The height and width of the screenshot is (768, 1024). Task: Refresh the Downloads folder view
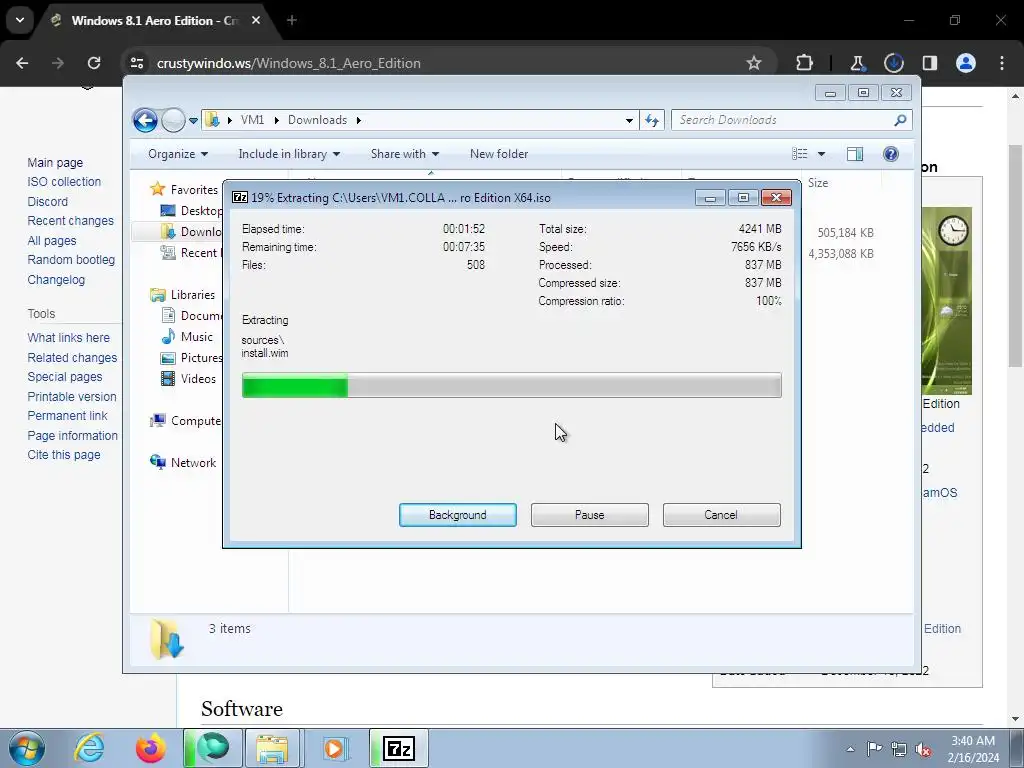(x=652, y=120)
